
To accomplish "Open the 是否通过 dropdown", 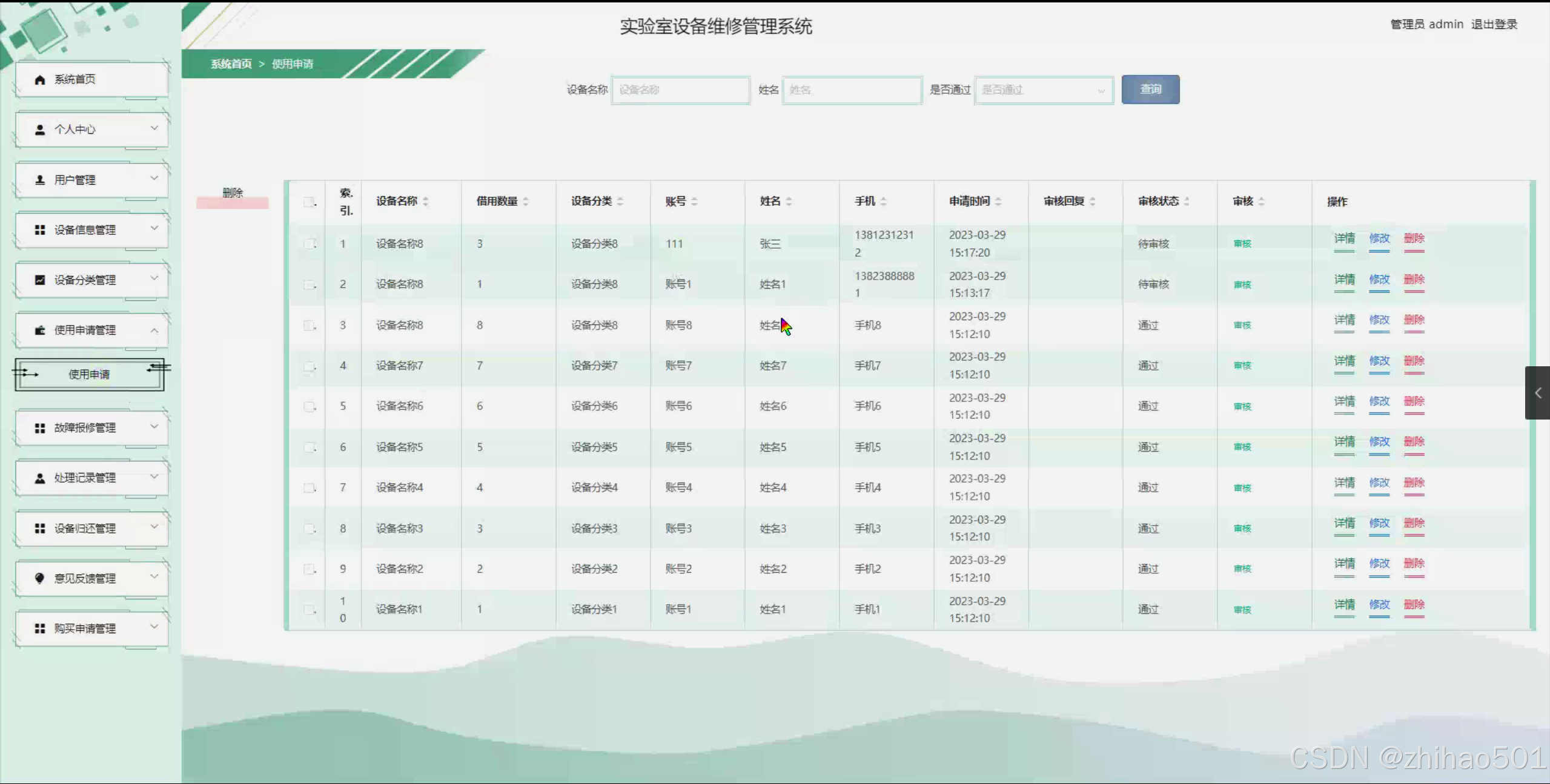I will tap(1044, 90).
